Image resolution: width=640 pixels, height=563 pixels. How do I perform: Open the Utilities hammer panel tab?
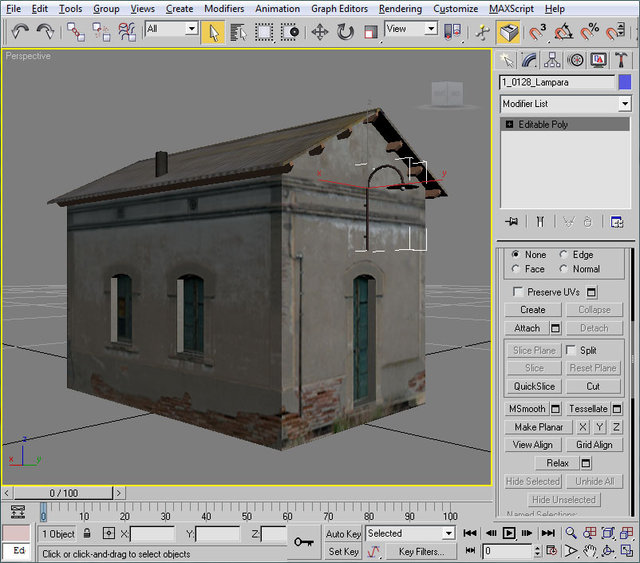click(622, 61)
